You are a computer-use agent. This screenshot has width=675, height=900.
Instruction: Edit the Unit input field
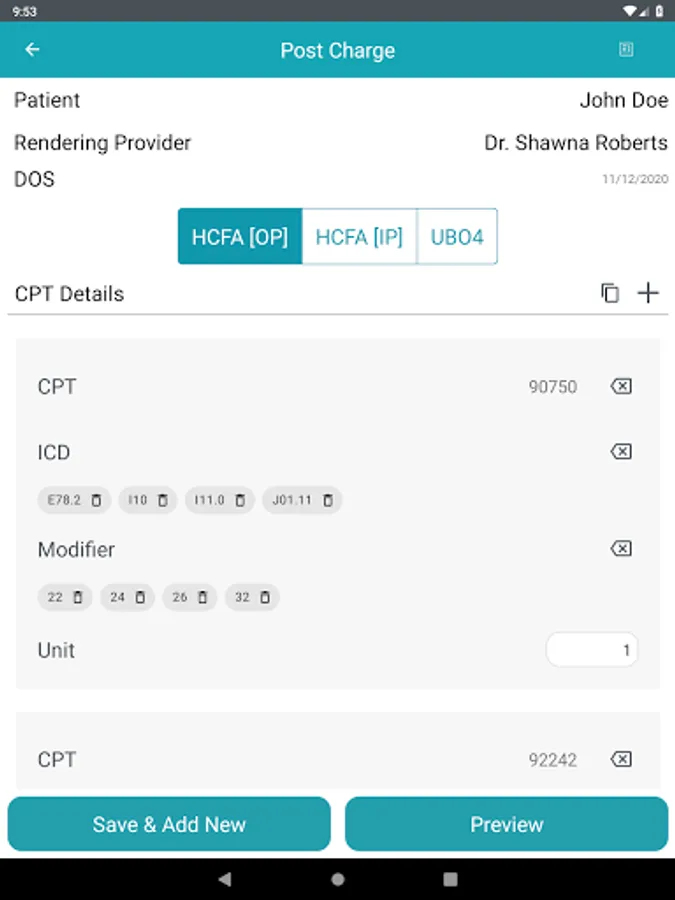[592, 651]
